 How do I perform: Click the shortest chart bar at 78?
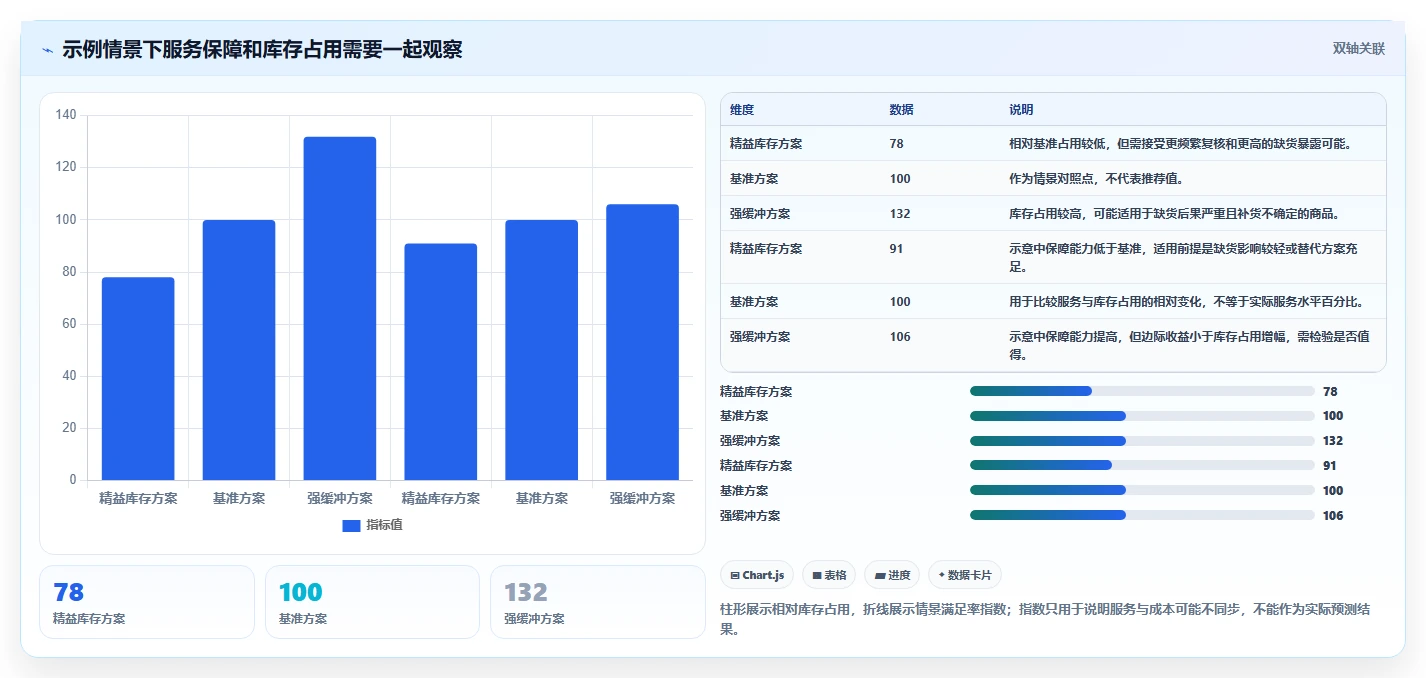(x=138, y=378)
